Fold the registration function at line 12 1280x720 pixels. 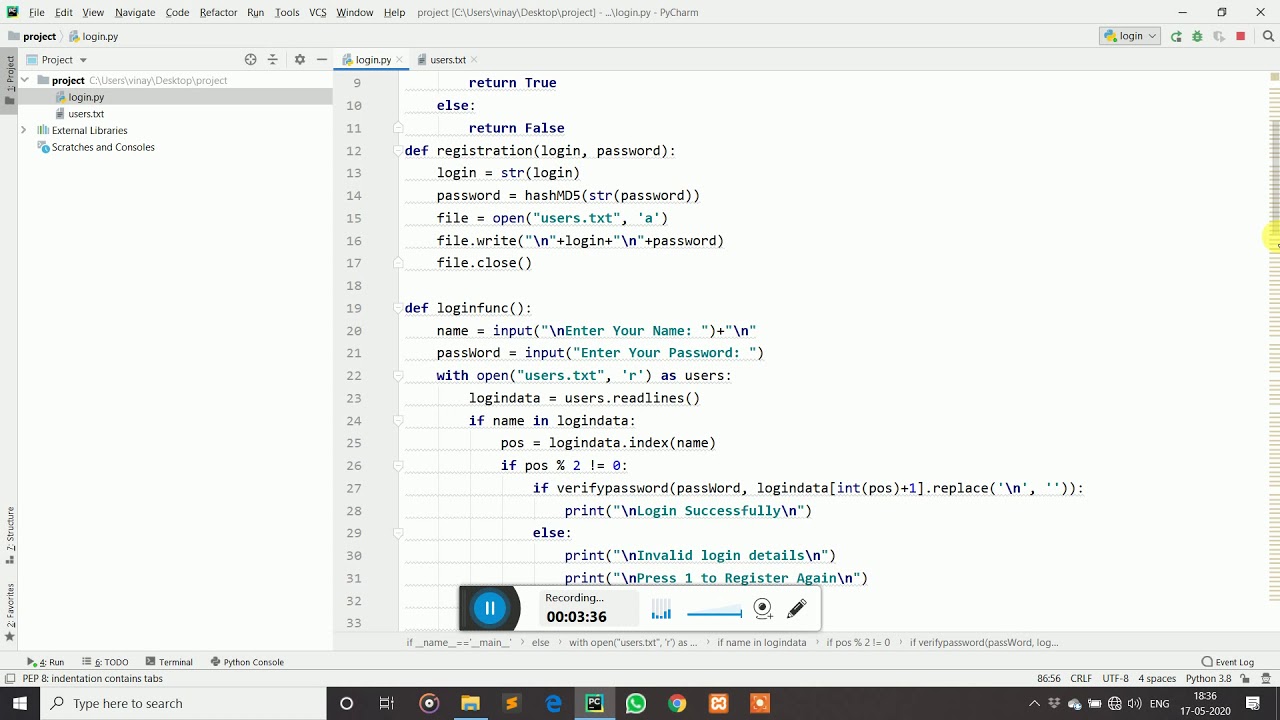pos(398,151)
